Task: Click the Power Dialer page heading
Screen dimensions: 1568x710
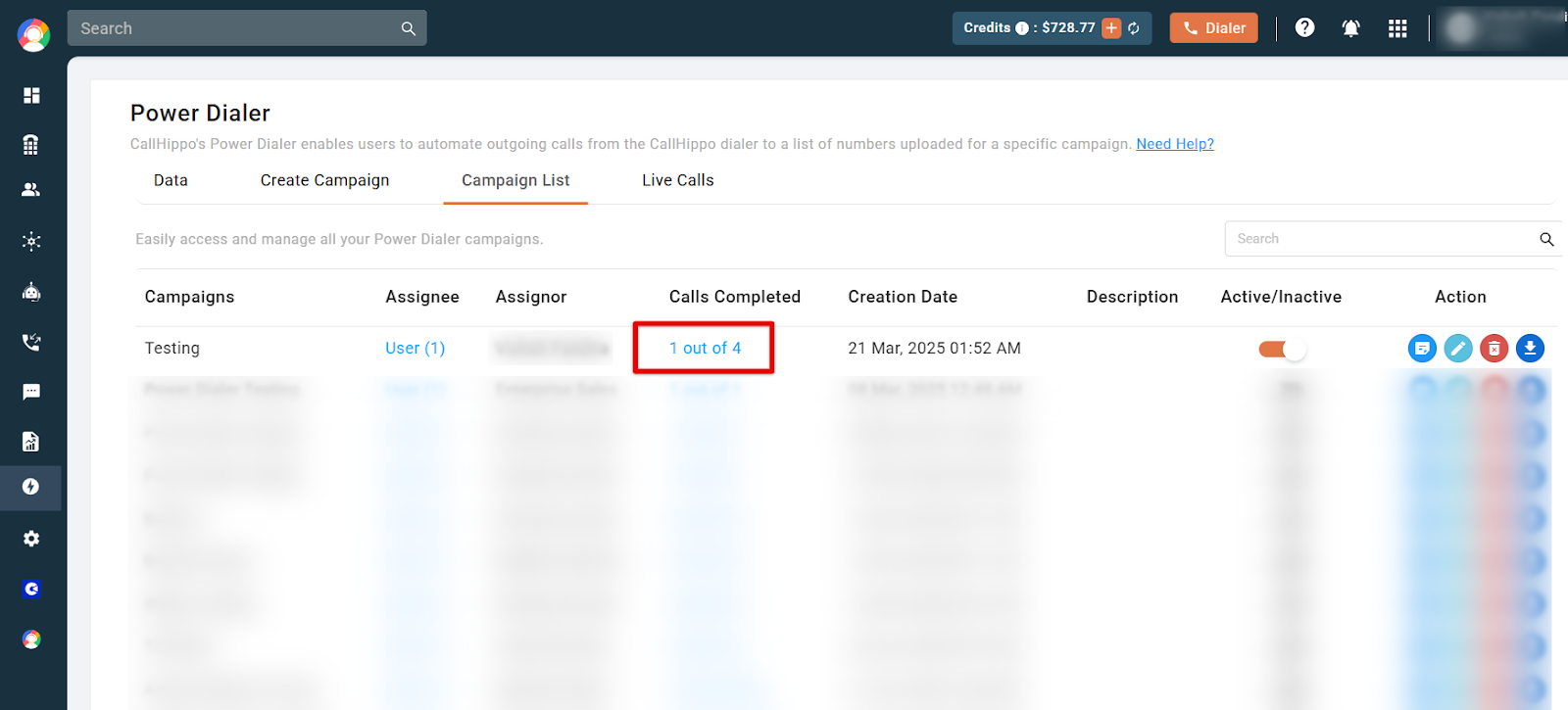Action: [x=200, y=114]
